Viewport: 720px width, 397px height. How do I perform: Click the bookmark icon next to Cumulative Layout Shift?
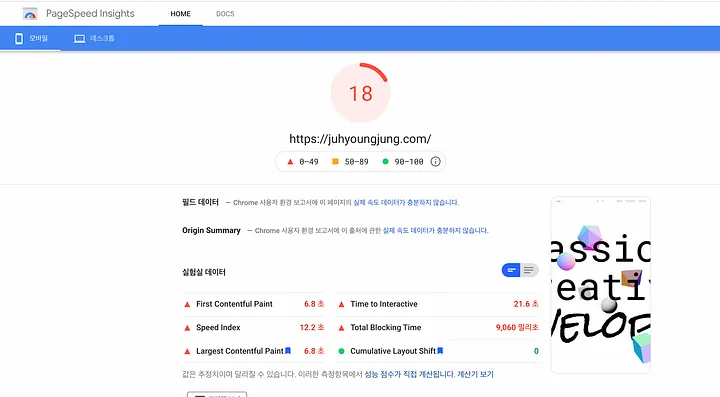[x=440, y=351]
